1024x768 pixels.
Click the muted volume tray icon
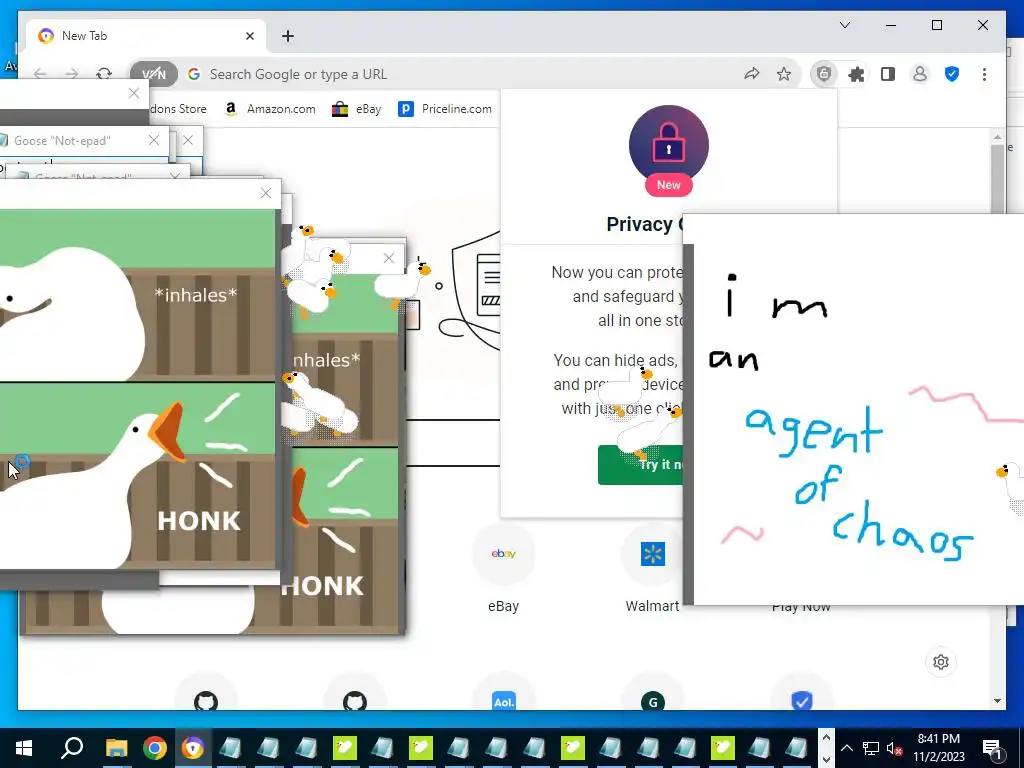pyautogui.click(x=894, y=748)
